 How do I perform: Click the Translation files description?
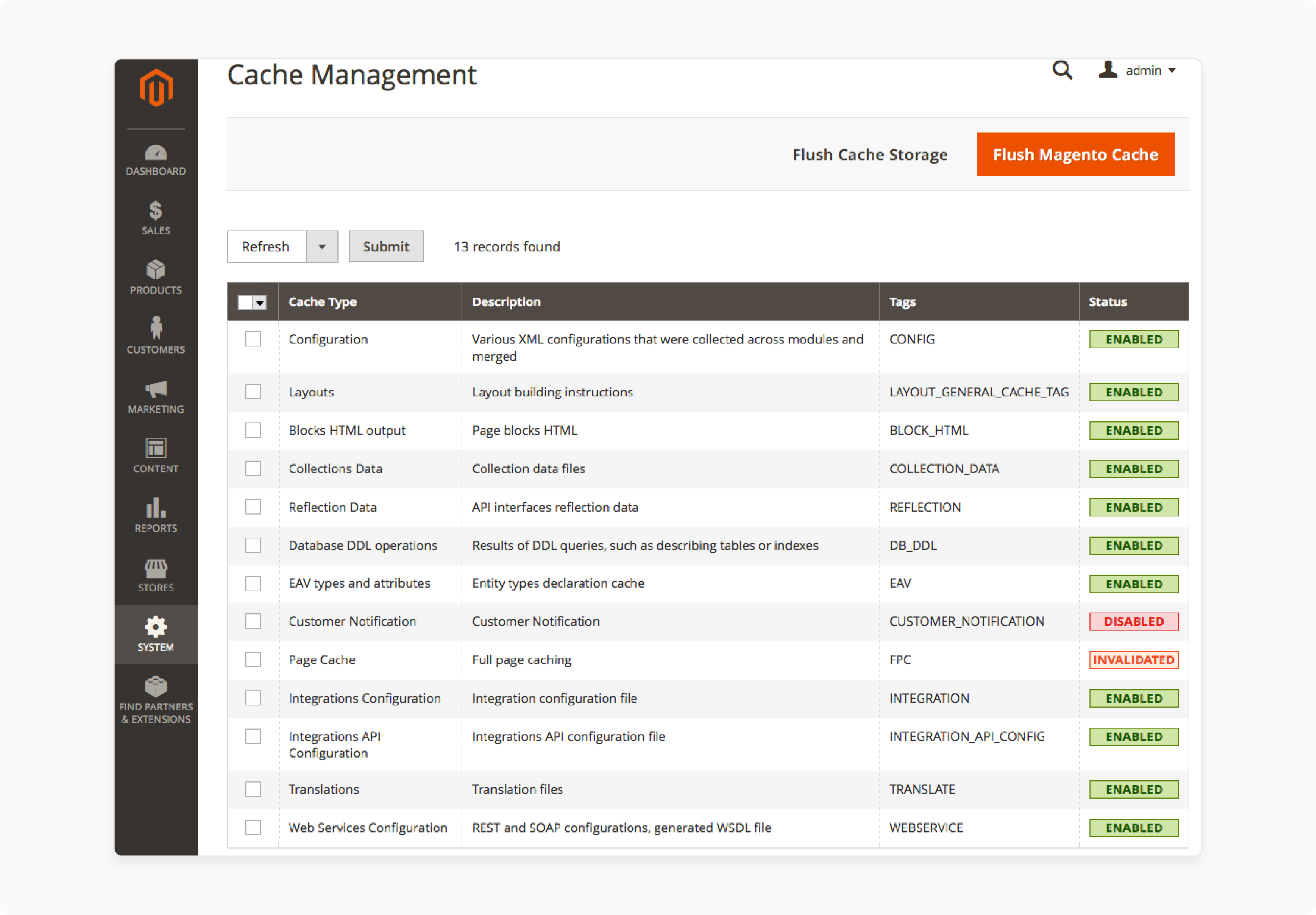pos(518,789)
